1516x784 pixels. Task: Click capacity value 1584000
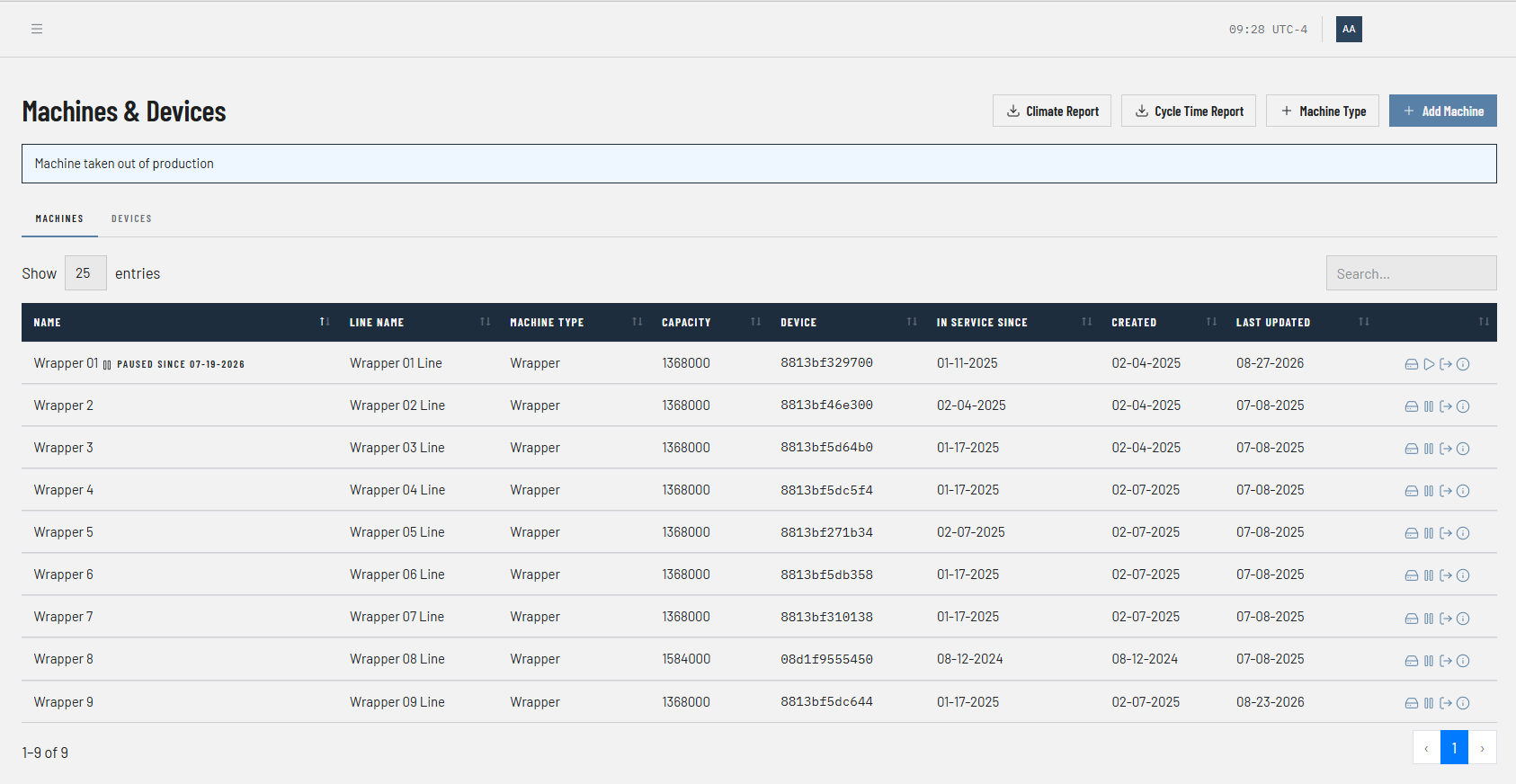pyautogui.click(x=686, y=659)
